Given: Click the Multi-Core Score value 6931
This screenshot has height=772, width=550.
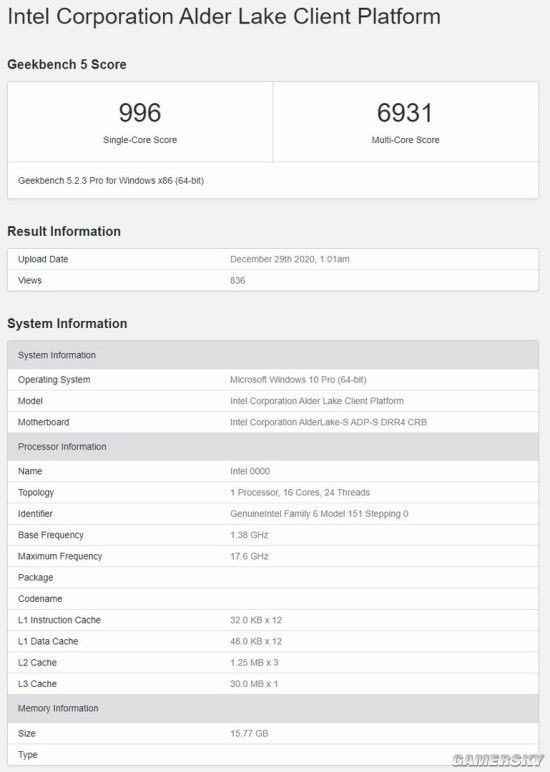Looking at the screenshot, I should point(405,113).
